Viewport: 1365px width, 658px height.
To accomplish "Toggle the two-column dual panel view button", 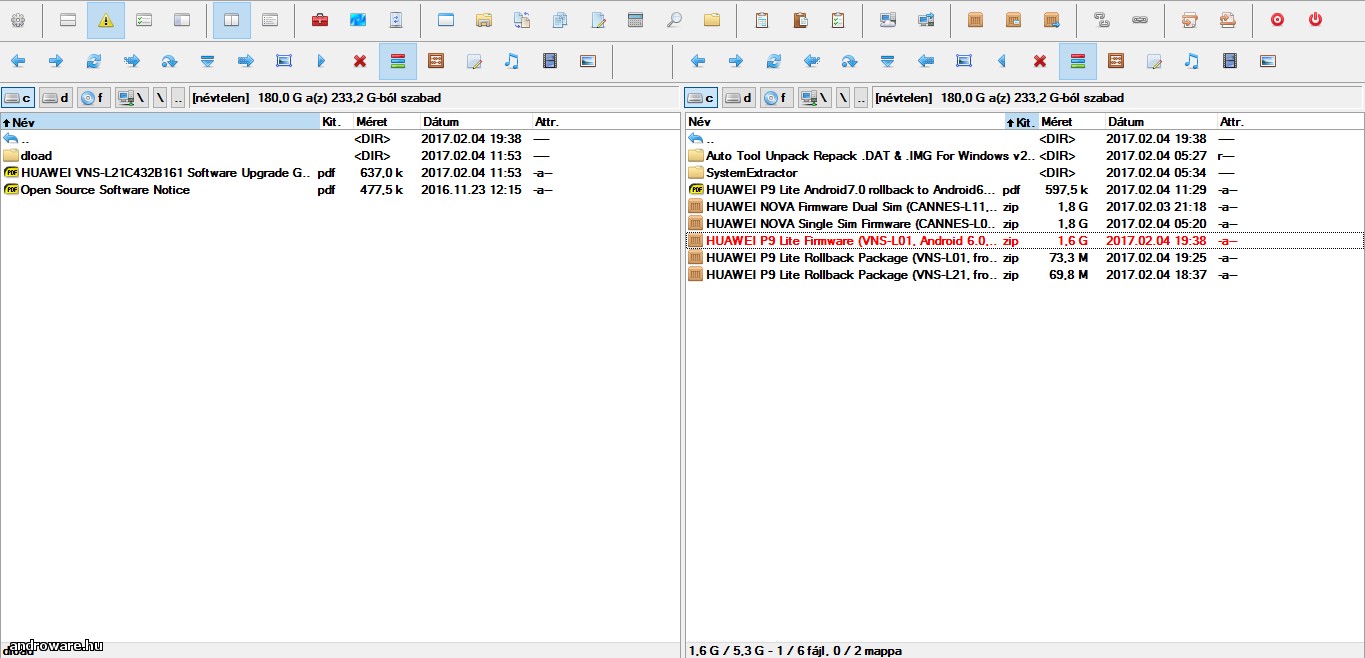I will [x=232, y=20].
